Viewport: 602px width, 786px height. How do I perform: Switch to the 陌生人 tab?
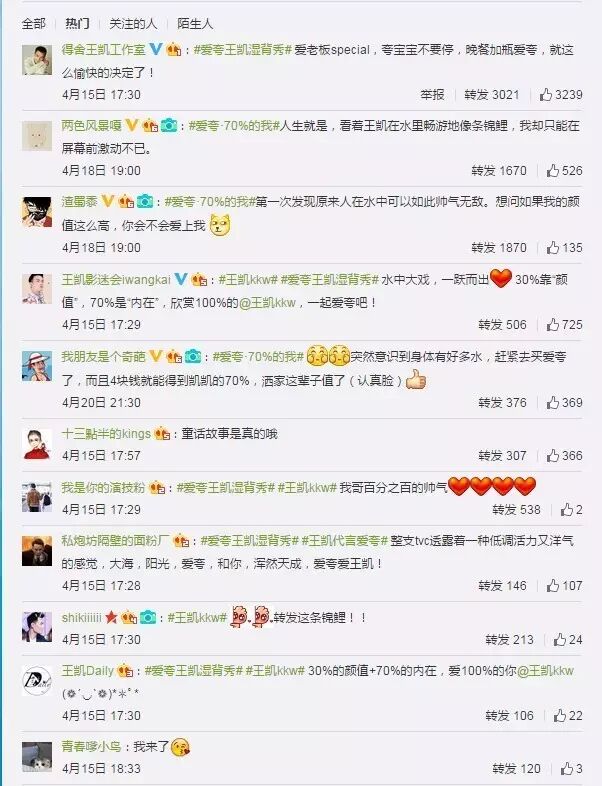pyautogui.click(x=195, y=24)
